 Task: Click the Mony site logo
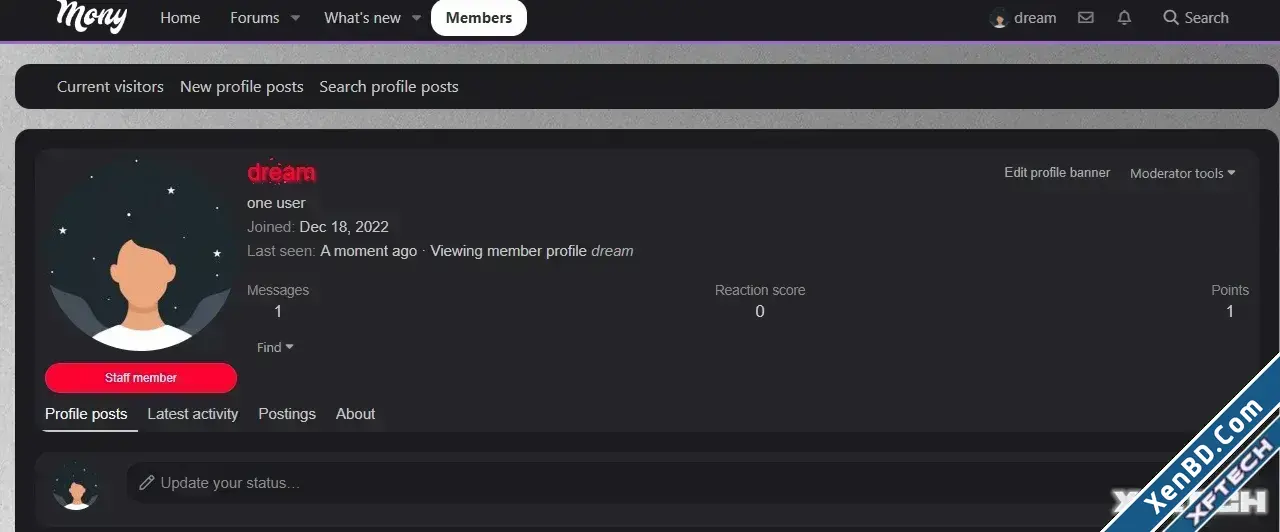91,16
